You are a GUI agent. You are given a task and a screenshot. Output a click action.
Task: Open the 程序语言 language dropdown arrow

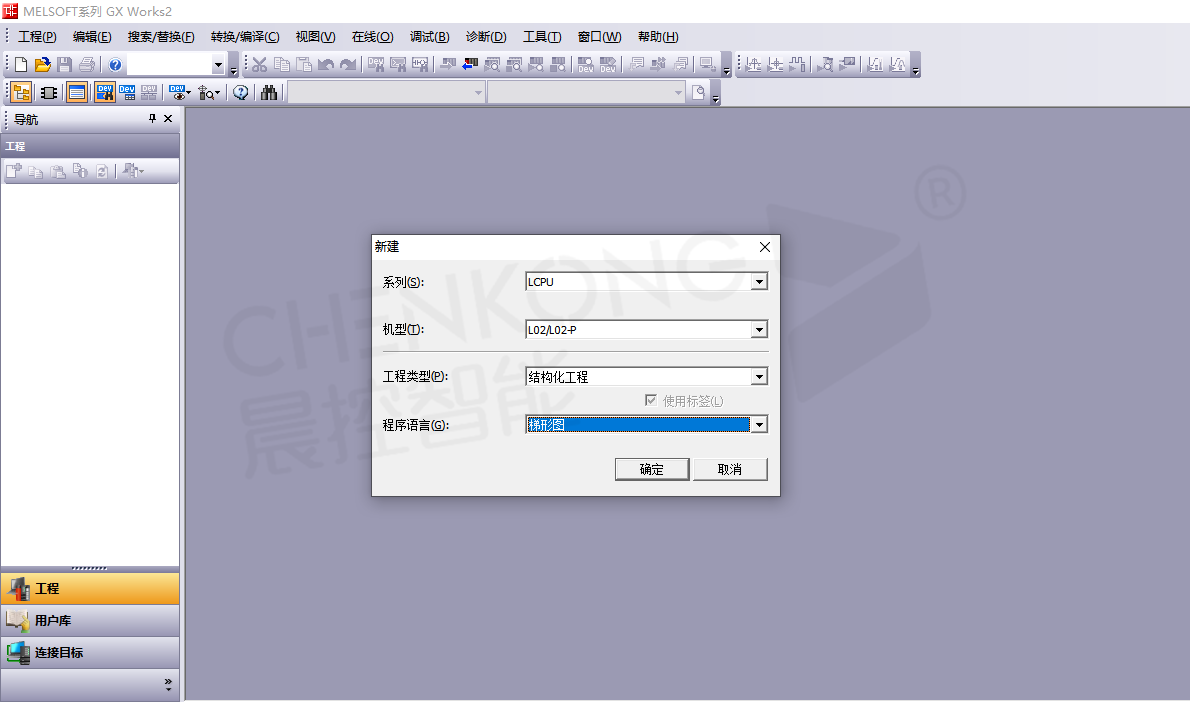(759, 425)
